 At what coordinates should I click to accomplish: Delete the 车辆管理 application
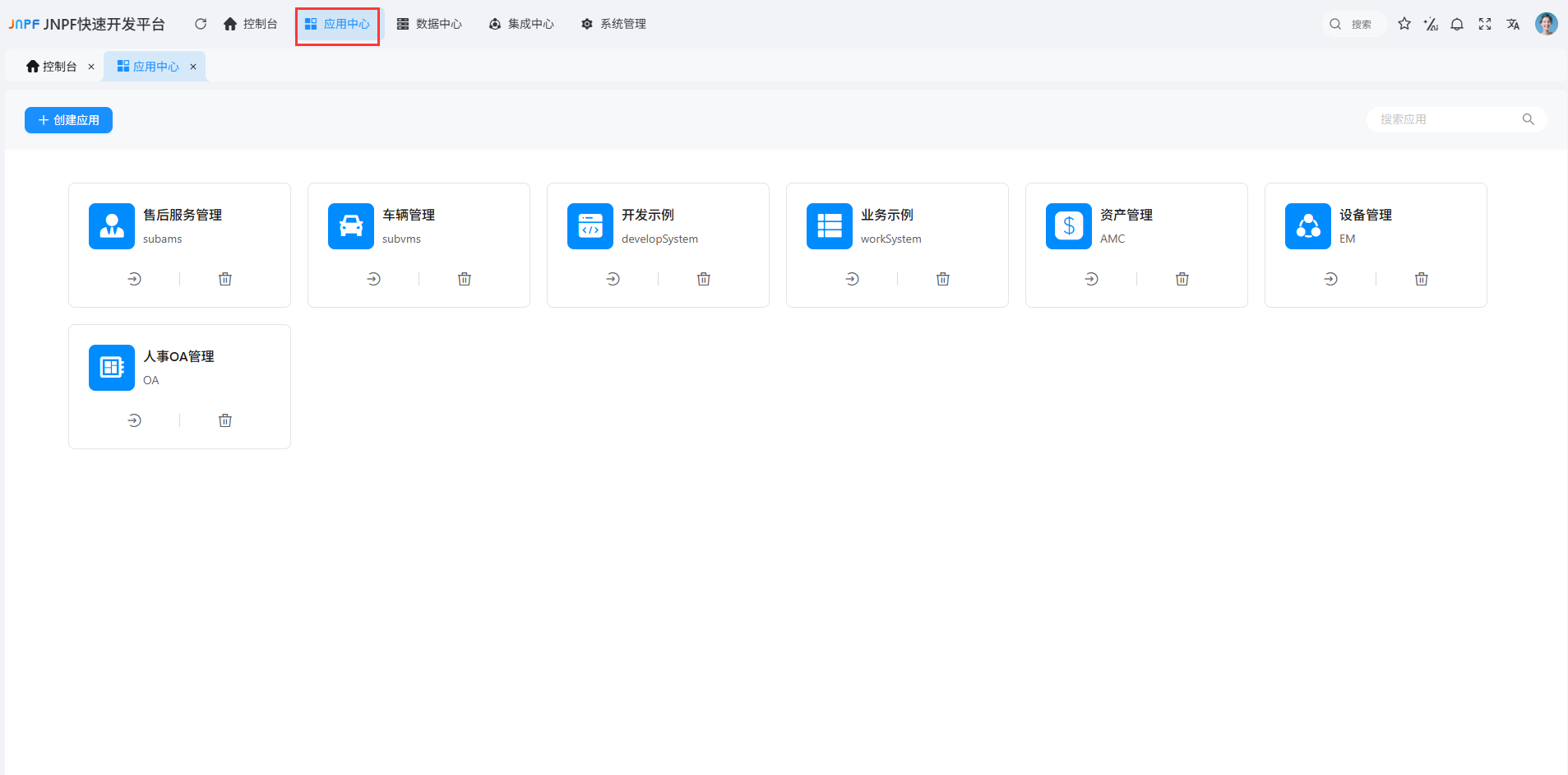[x=465, y=279]
